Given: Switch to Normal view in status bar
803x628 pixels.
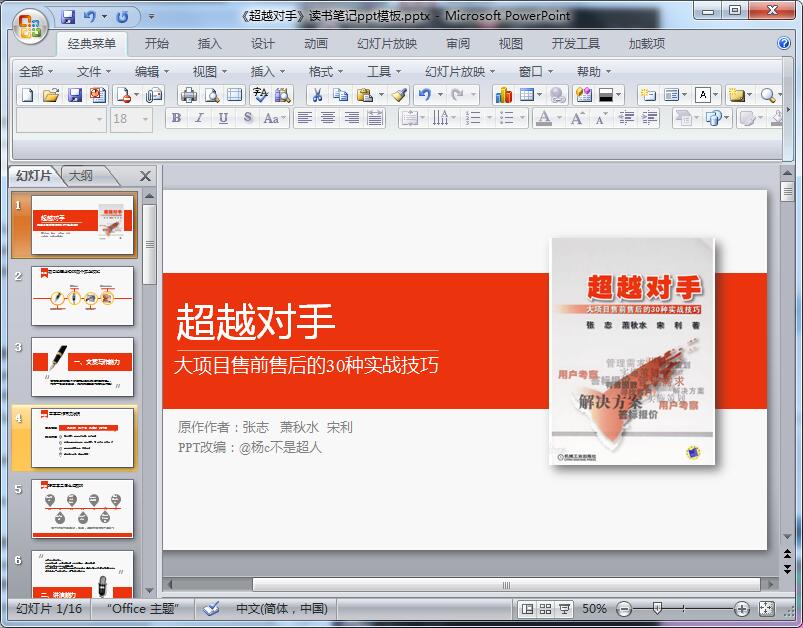Looking at the screenshot, I should coord(527,609).
